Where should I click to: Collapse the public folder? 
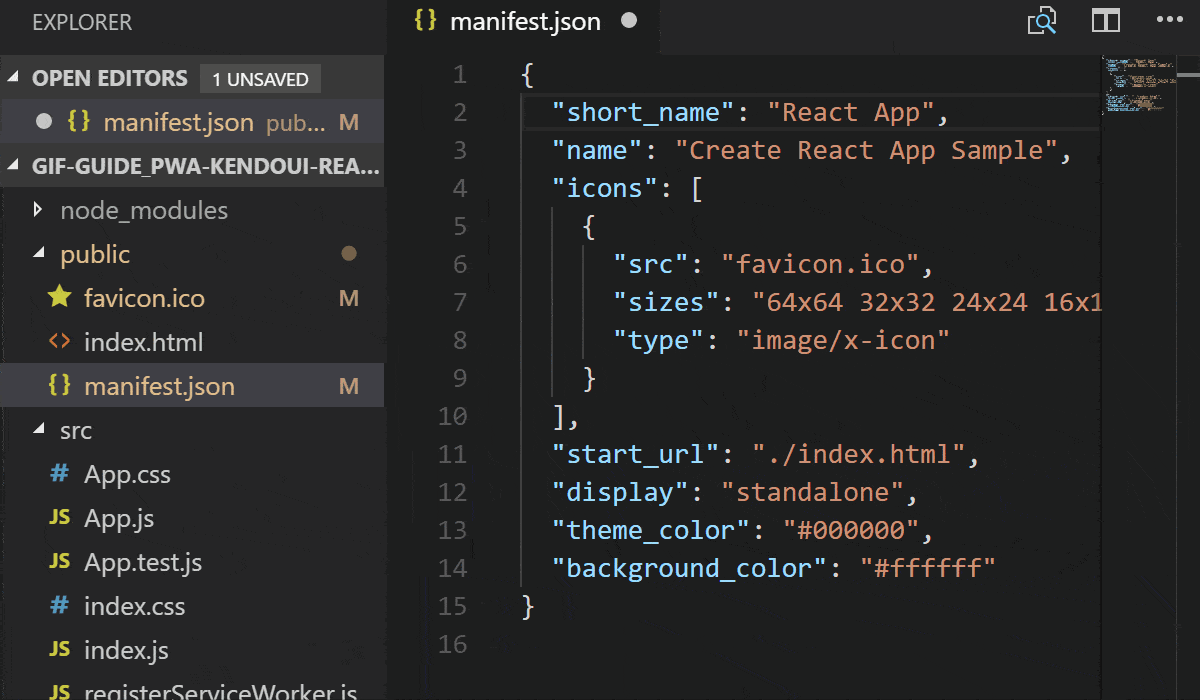[x=38, y=254]
